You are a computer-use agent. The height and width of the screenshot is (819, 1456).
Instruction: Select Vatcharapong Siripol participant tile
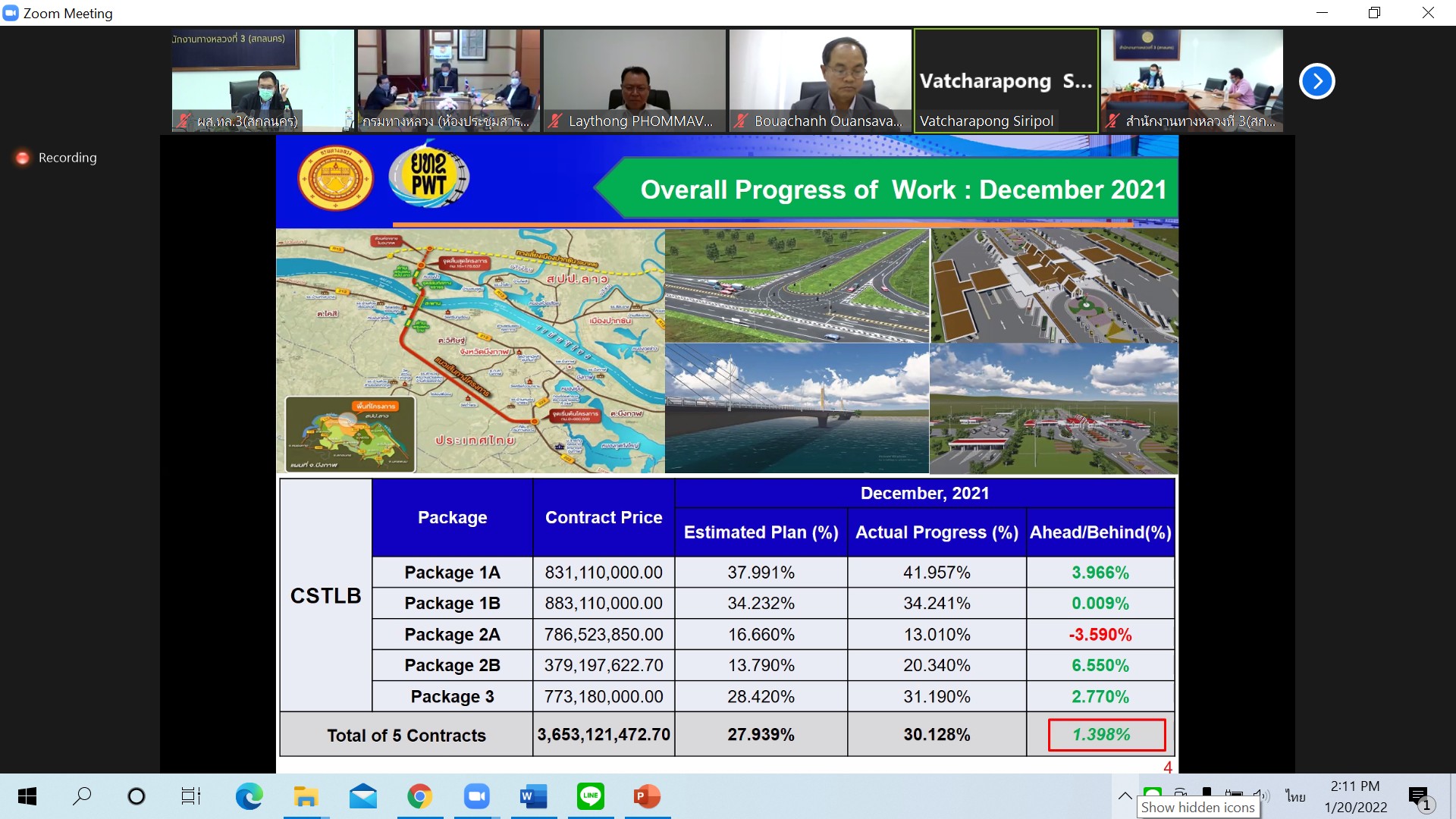[1006, 80]
